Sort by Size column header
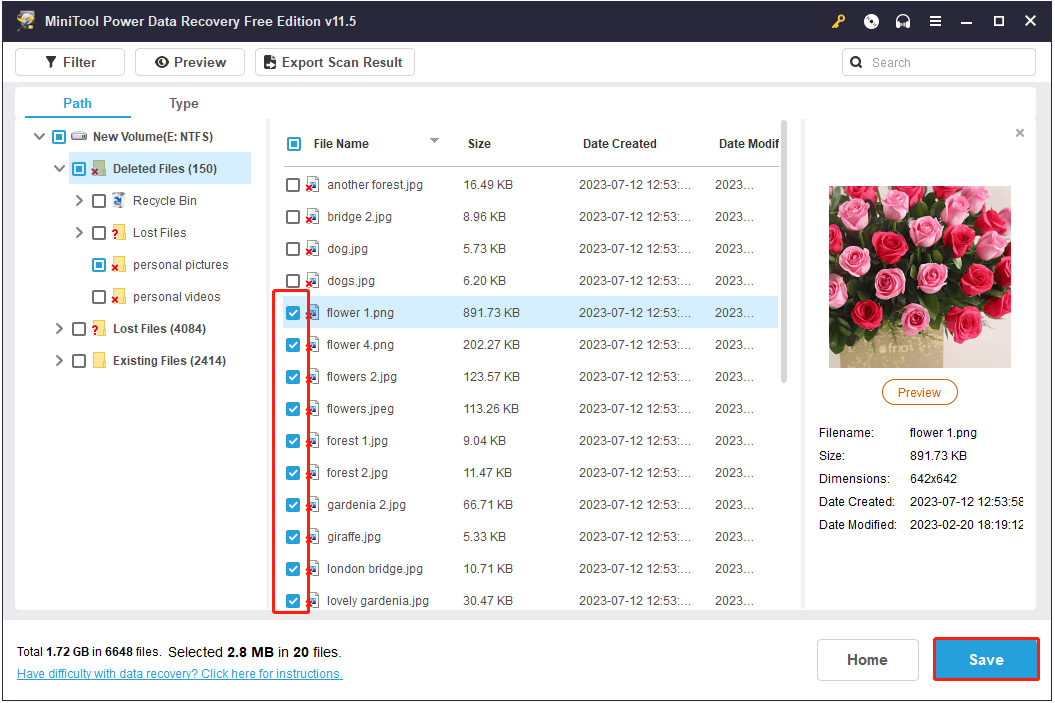This screenshot has height=703, width=1055. [479, 144]
